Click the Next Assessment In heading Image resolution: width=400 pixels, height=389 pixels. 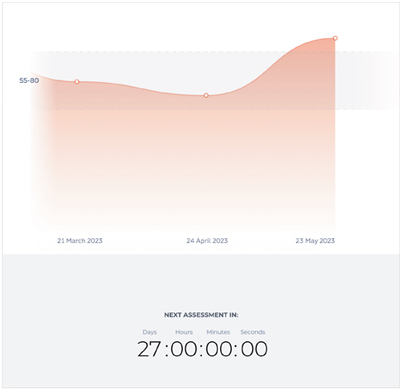tap(201, 315)
